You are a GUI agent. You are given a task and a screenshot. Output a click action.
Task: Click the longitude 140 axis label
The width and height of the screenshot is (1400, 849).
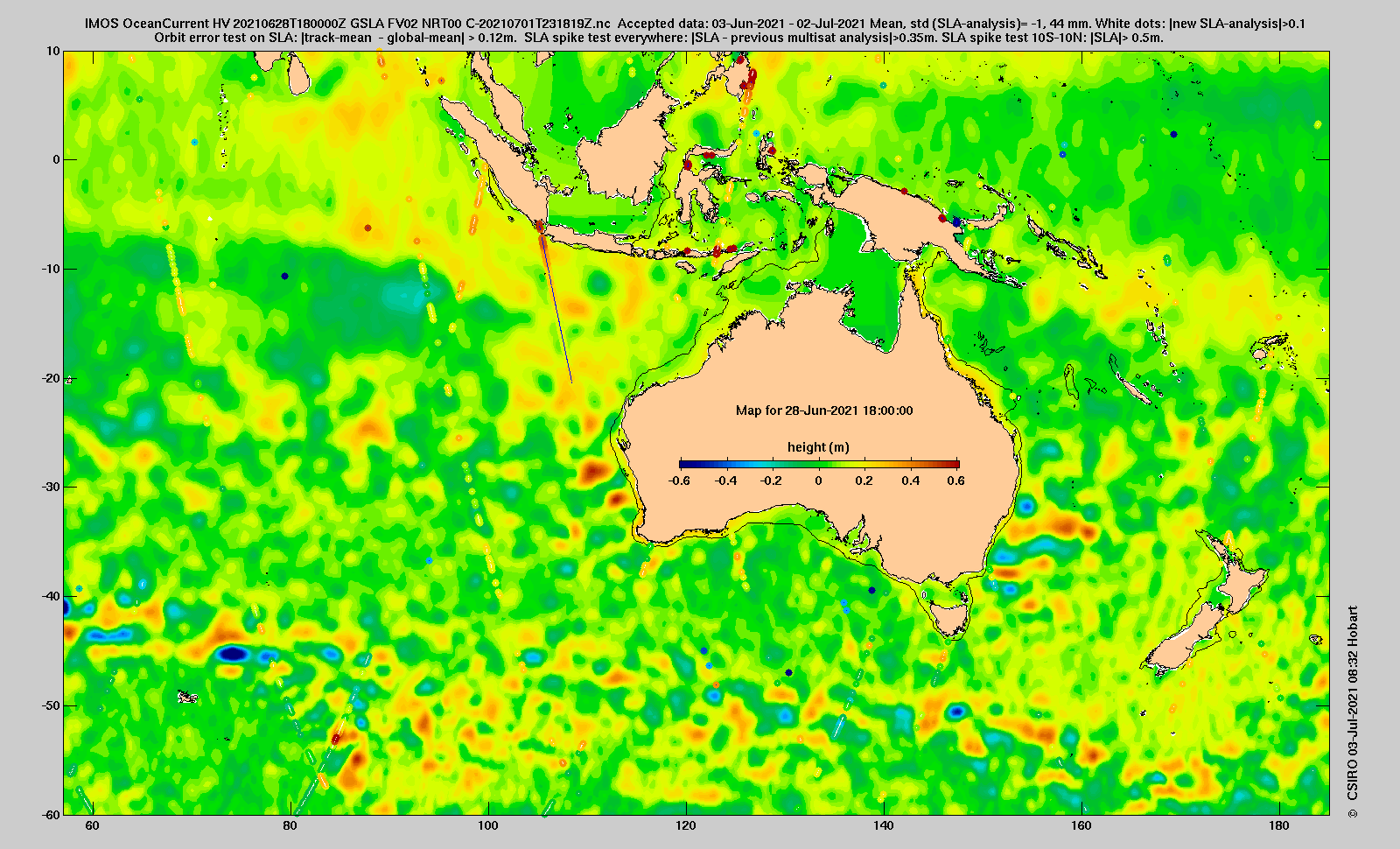point(884,825)
